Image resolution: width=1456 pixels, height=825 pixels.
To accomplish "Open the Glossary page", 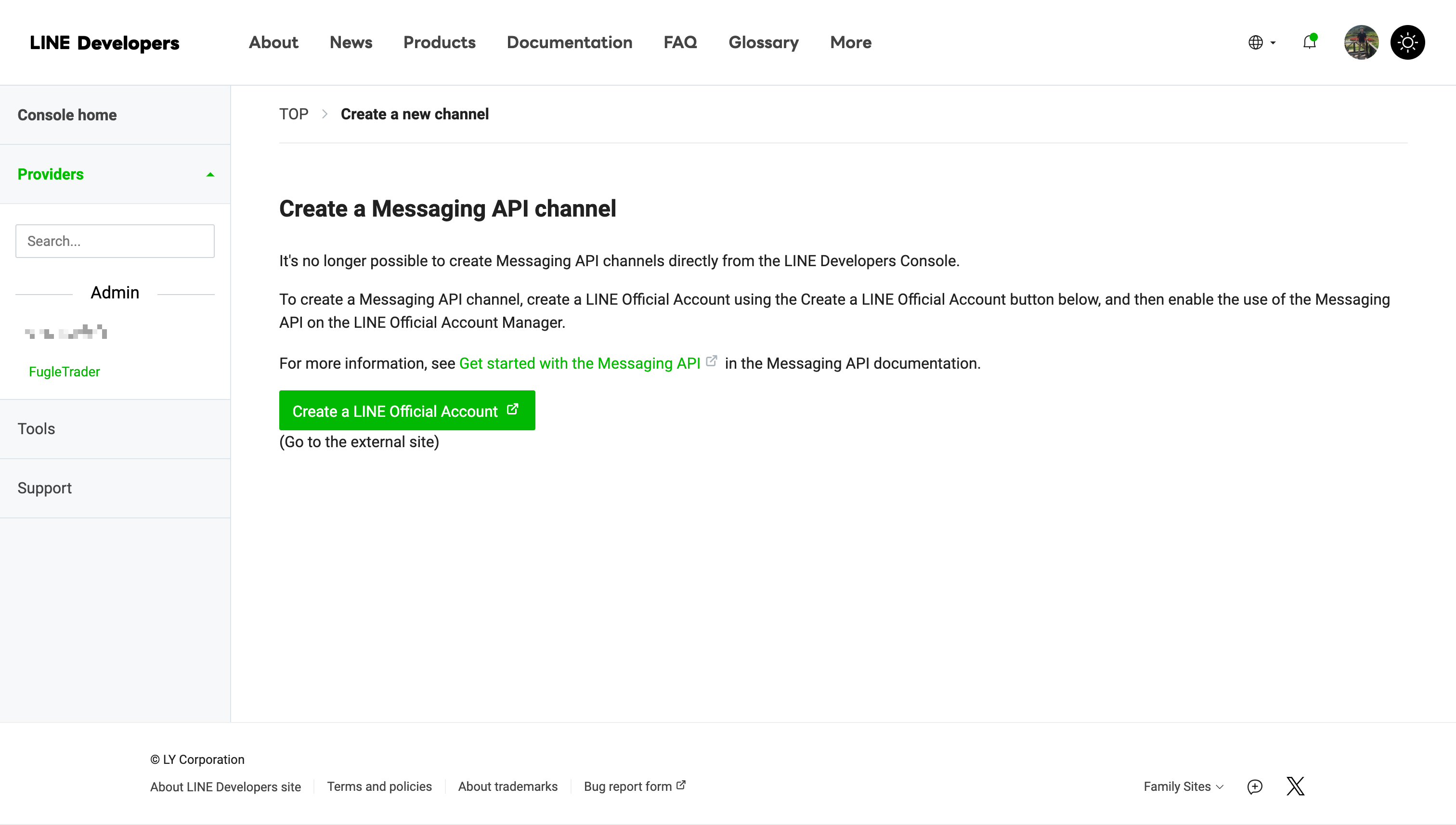I will 764,42.
